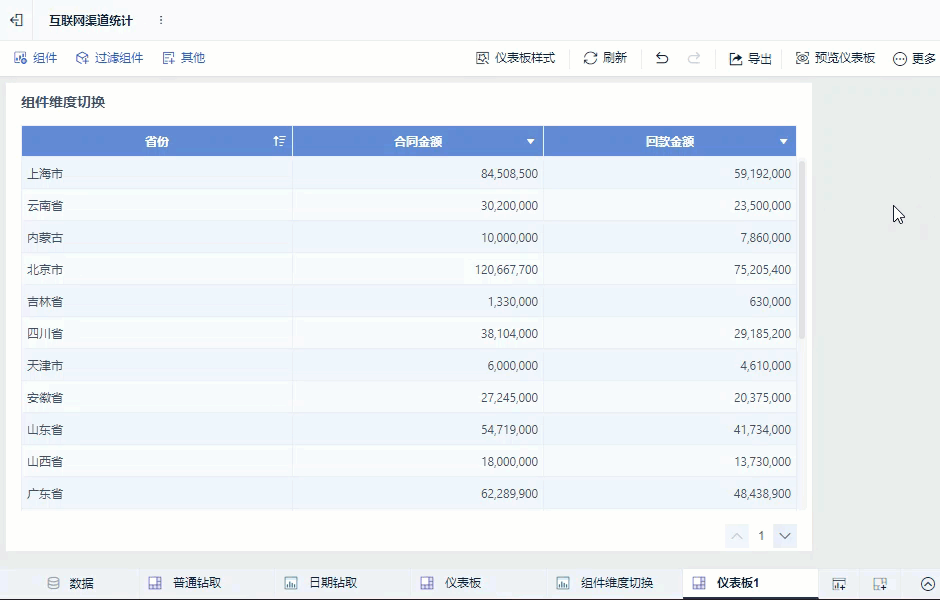Click the value 84,508,500
940x600 pixels.
[509, 174]
